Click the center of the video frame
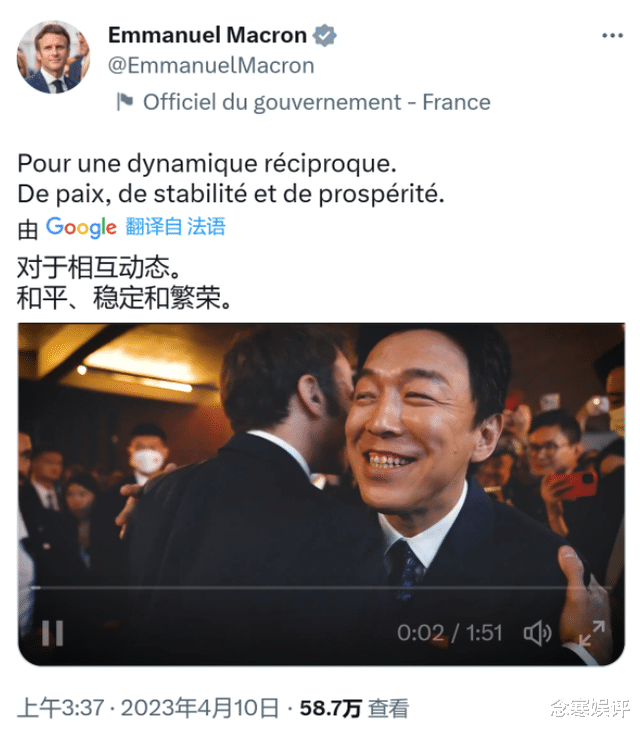 (321, 494)
